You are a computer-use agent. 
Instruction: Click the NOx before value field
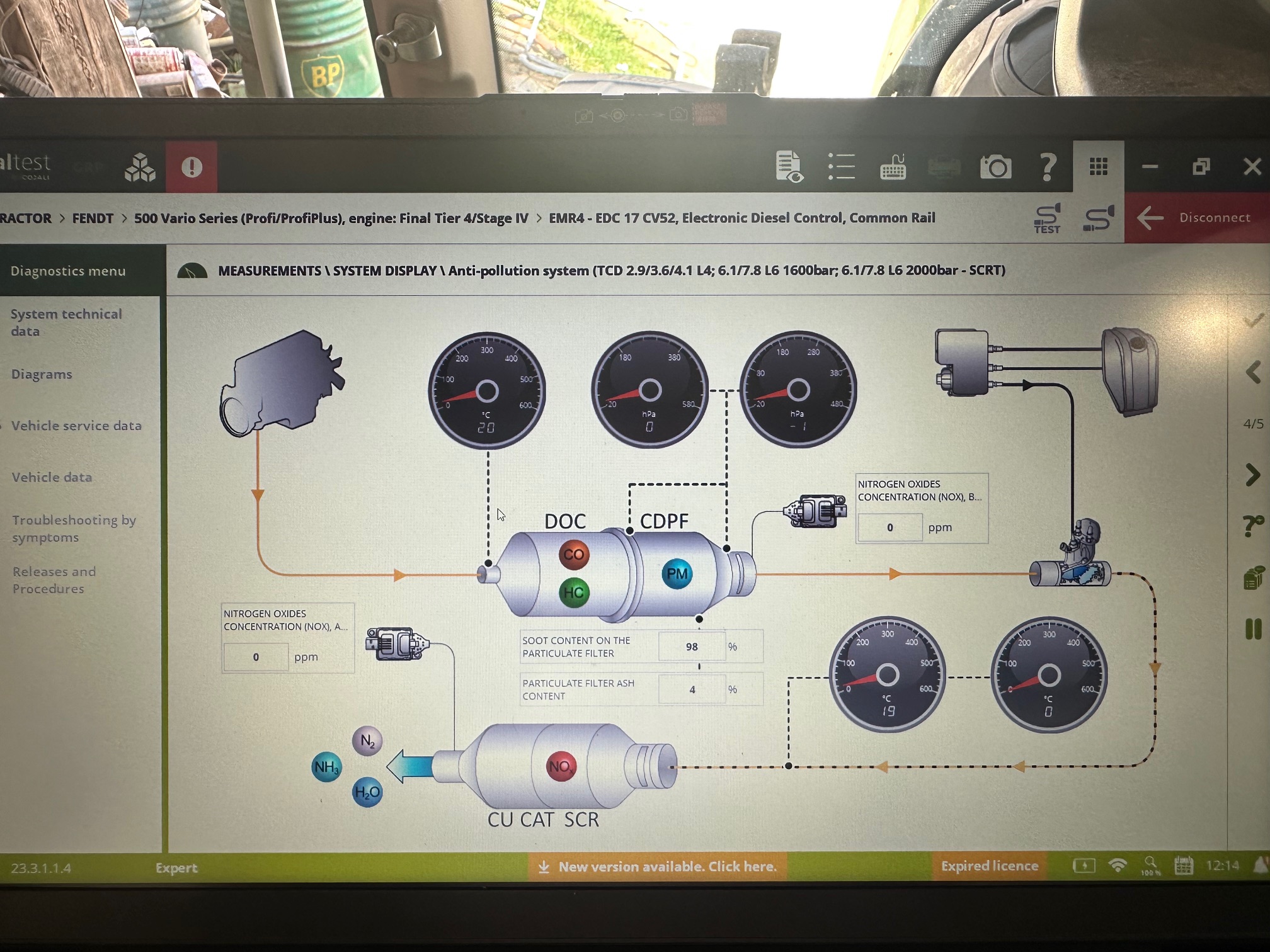coord(890,528)
